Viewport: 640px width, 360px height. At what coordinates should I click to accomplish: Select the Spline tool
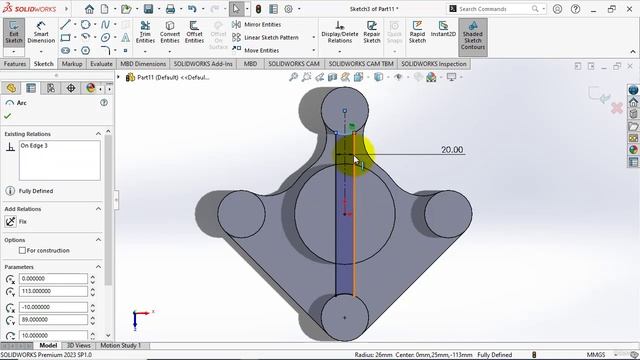(x=105, y=25)
